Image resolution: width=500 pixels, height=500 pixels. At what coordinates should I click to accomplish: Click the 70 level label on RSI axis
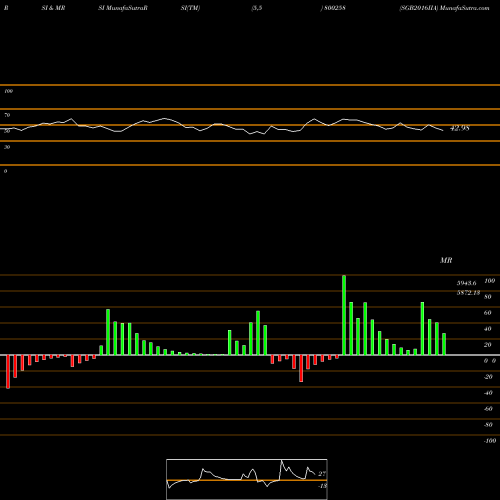pos(7,115)
